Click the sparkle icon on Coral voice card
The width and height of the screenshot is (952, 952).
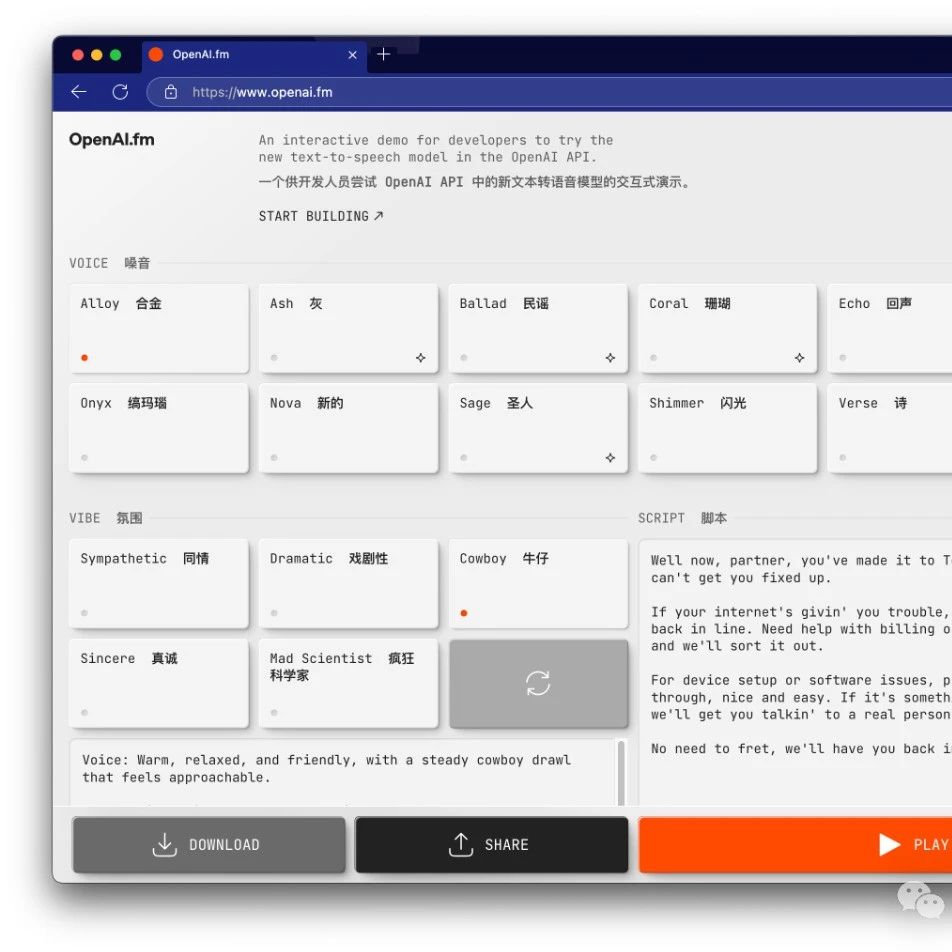click(x=800, y=358)
